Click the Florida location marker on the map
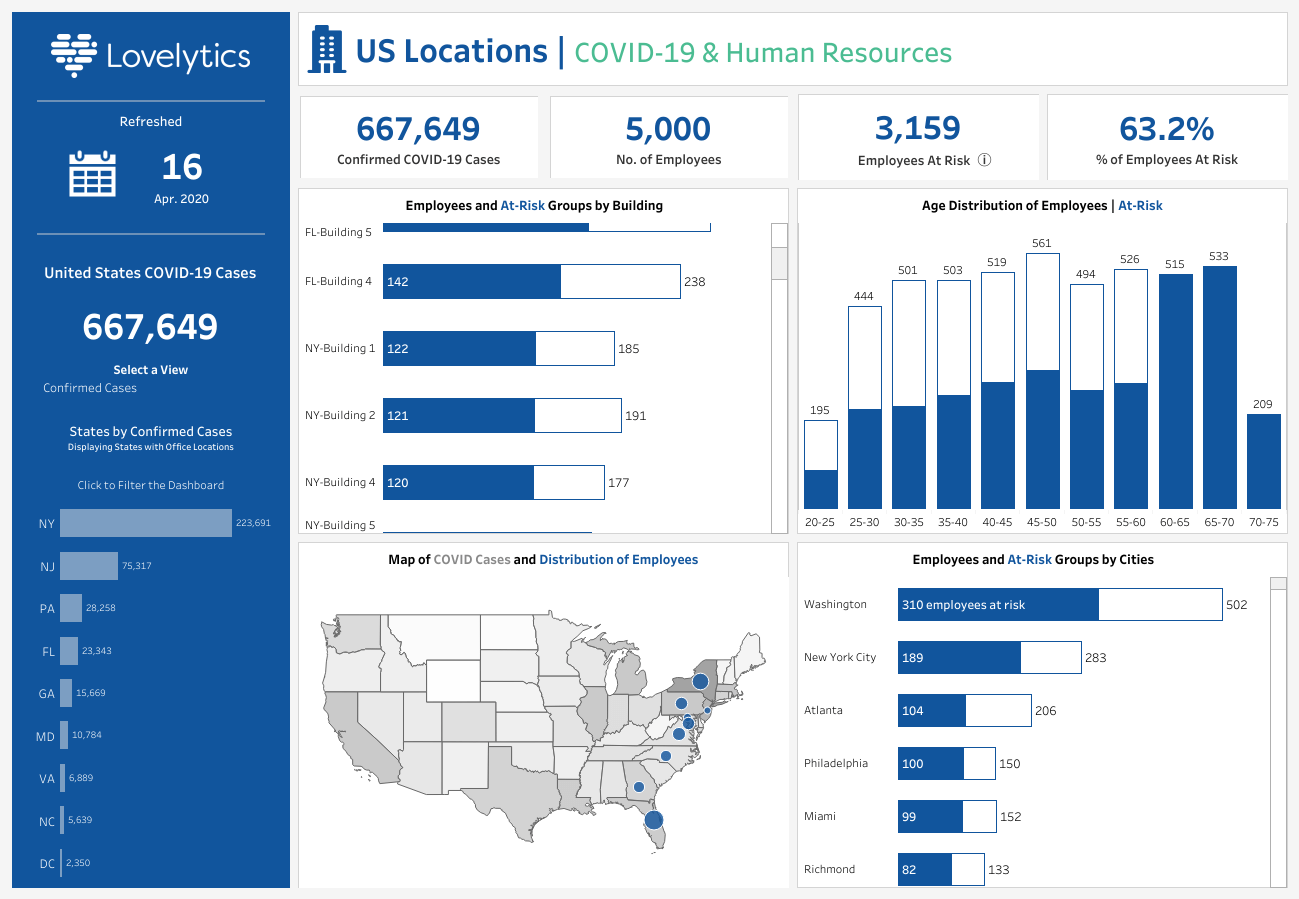Screen dimensions: 1299x899 (x=654, y=820)
